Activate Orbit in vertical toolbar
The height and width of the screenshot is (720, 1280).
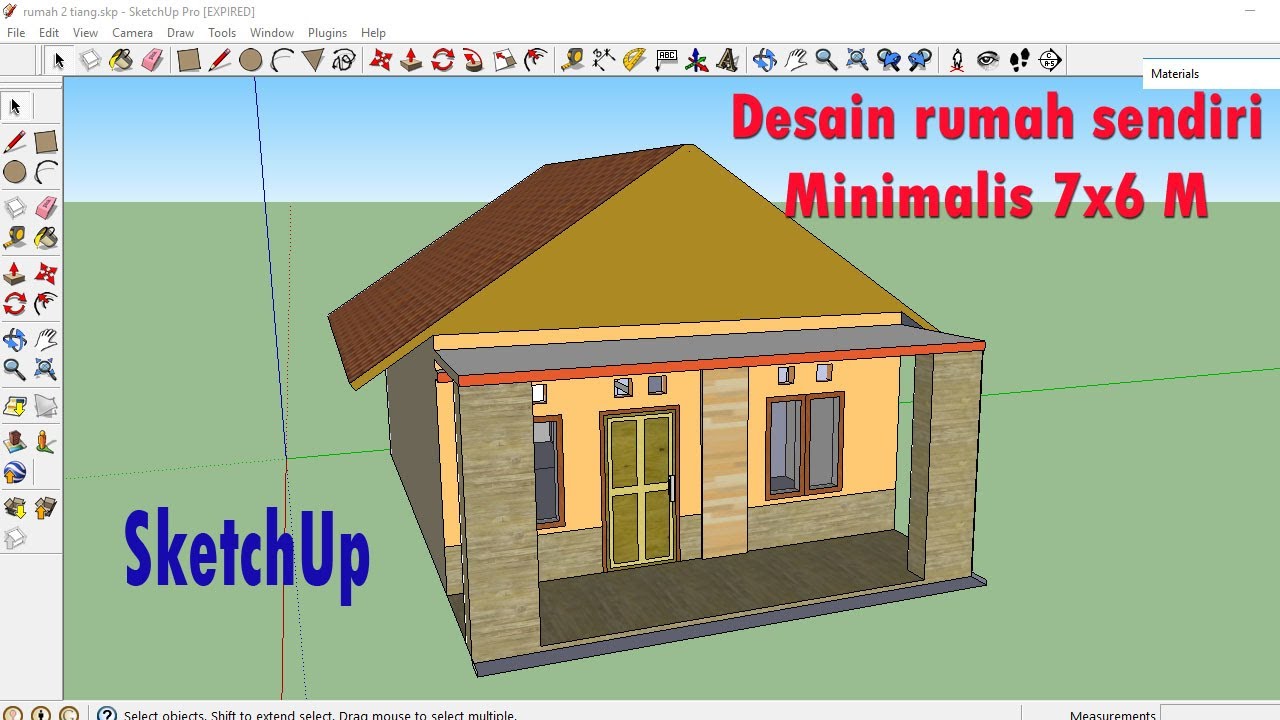(15, 339)
